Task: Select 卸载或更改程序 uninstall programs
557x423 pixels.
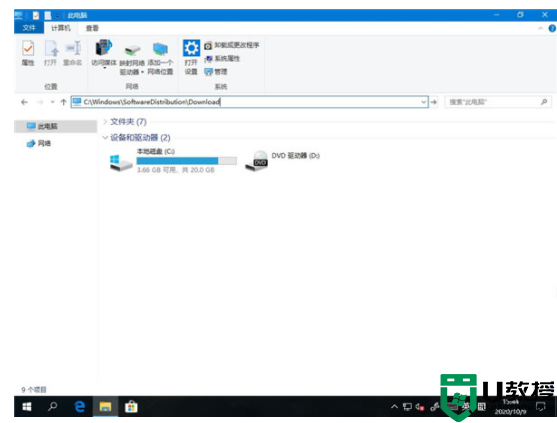Action: (232, 45)
